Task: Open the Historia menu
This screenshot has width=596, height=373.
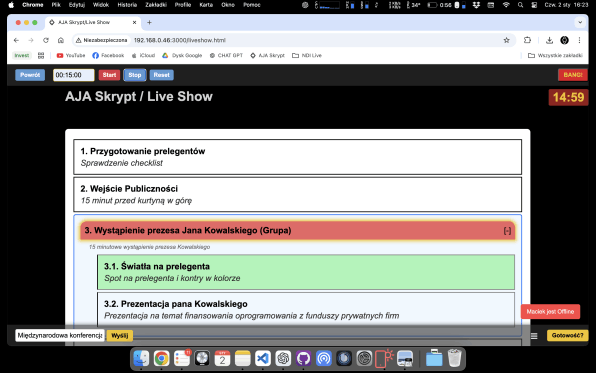Action: point(127,5)
